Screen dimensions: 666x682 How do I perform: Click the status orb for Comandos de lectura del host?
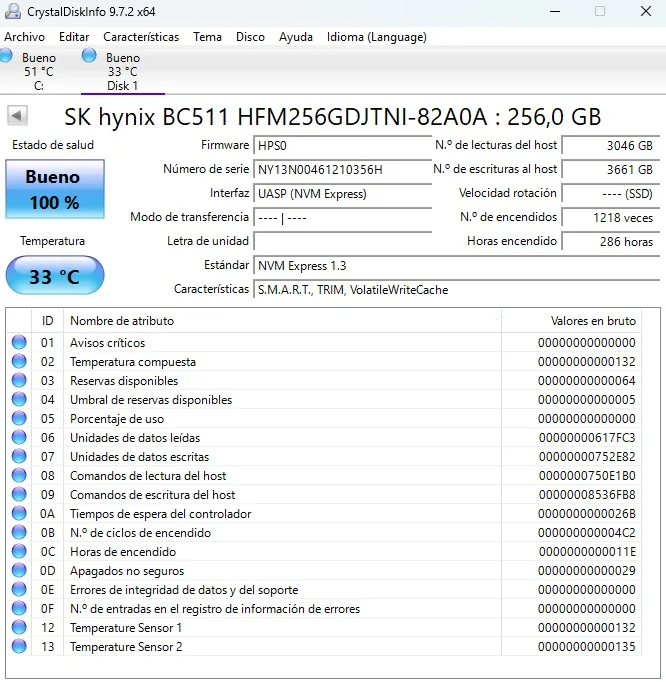click(x=19, y=475)
